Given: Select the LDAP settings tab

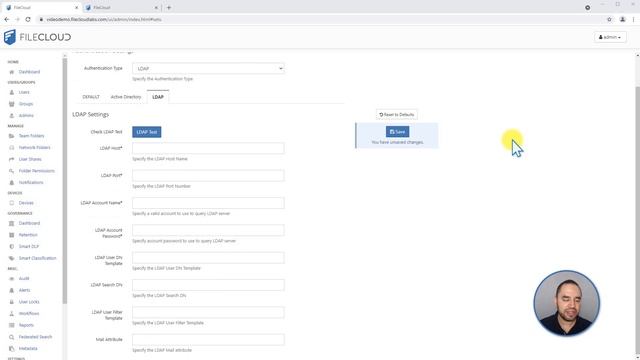Looking at the screenshot, I should (158, 97).
